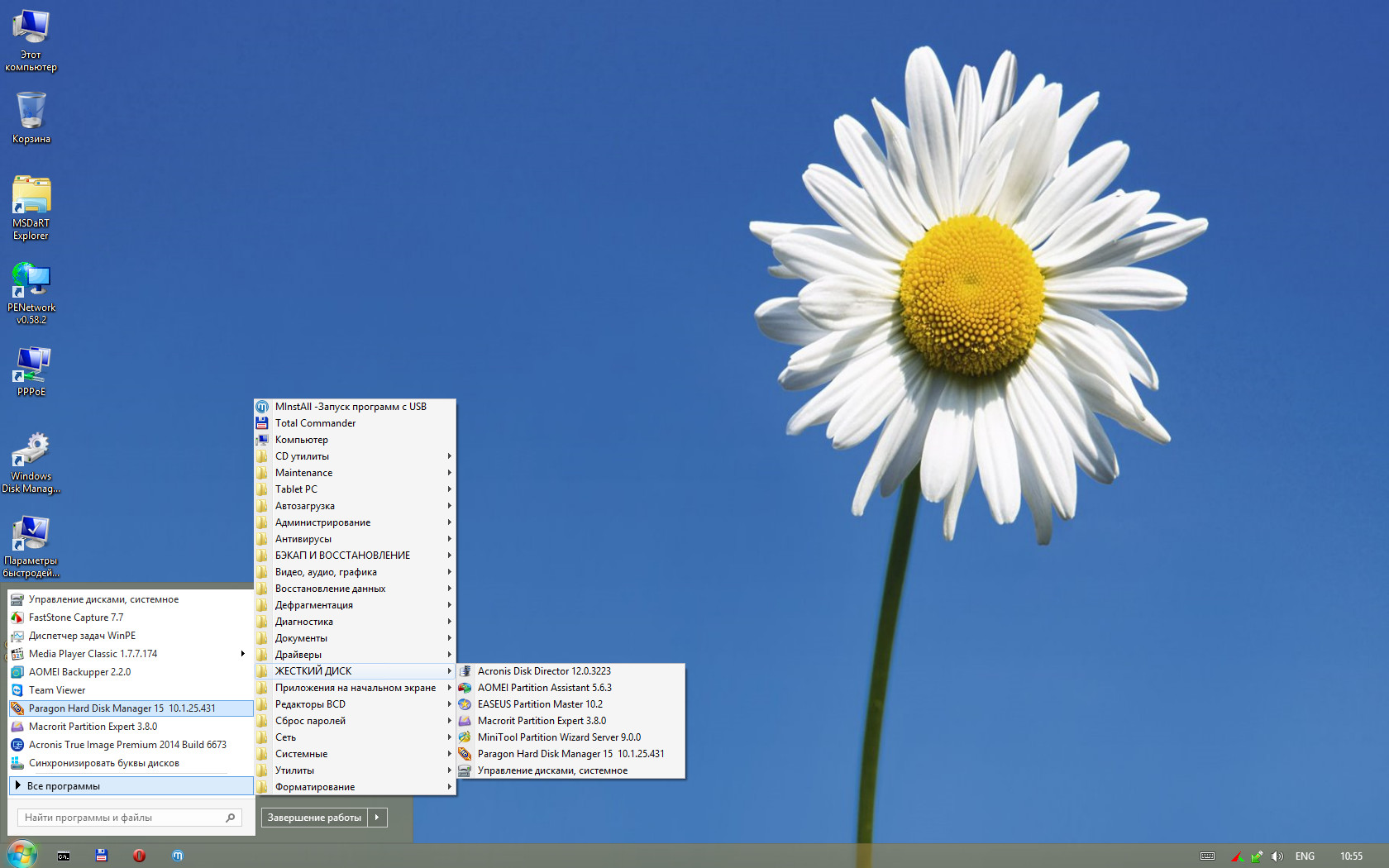Click the Завершение работы button
1389x868 pixels.
314,818
